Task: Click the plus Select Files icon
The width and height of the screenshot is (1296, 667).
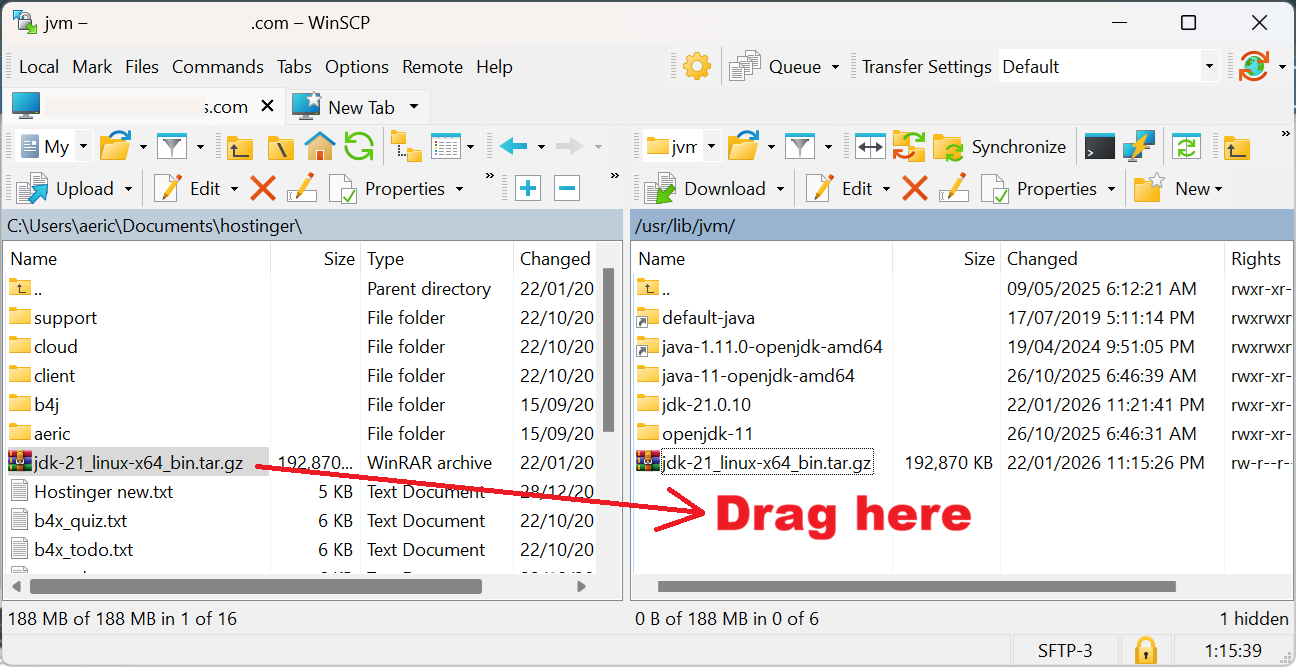Action: (x=528, y=188)
